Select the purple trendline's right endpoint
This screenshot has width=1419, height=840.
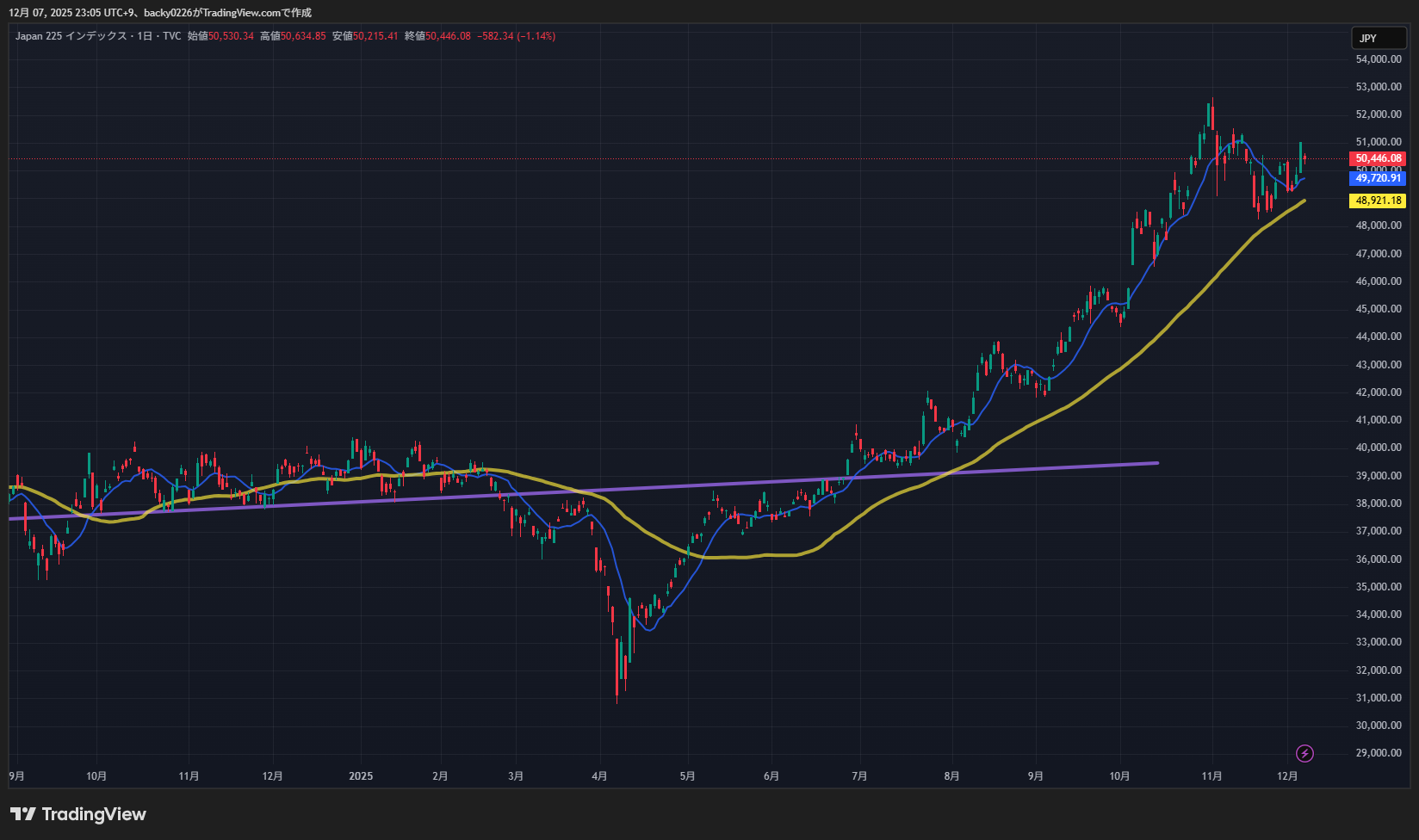1157,463
